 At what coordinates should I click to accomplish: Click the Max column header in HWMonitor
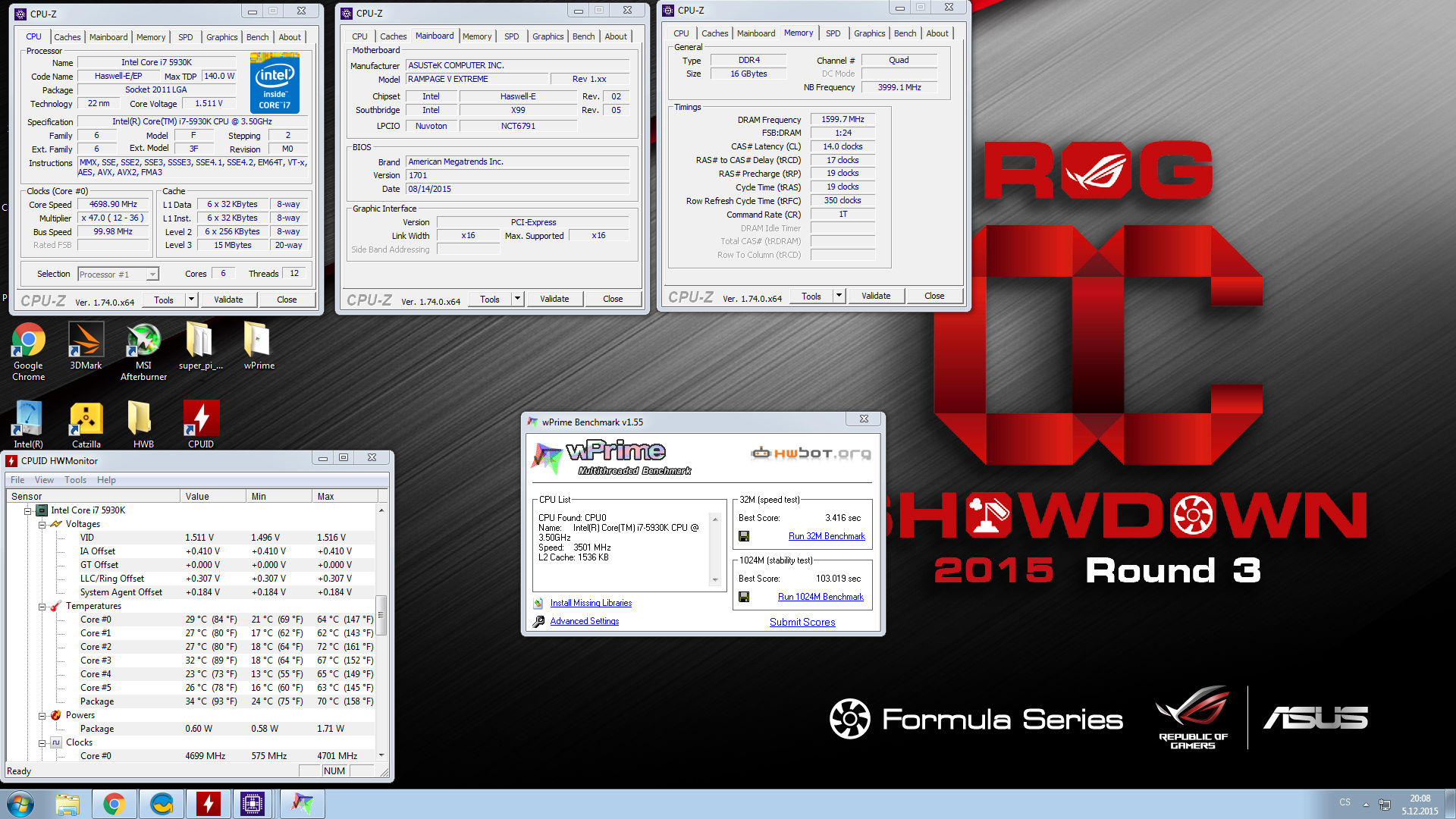click(x=345, y=497)
